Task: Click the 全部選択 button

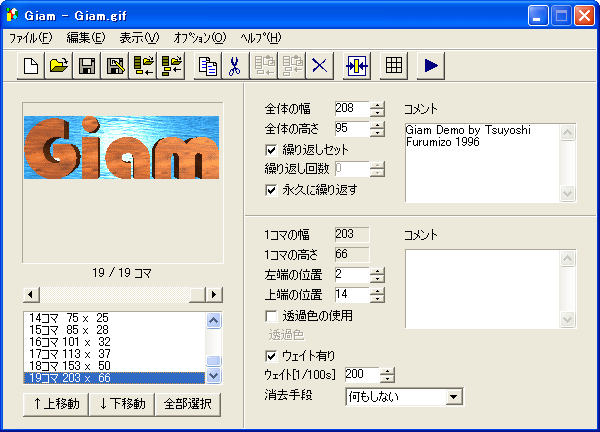Action: [188, 404]
